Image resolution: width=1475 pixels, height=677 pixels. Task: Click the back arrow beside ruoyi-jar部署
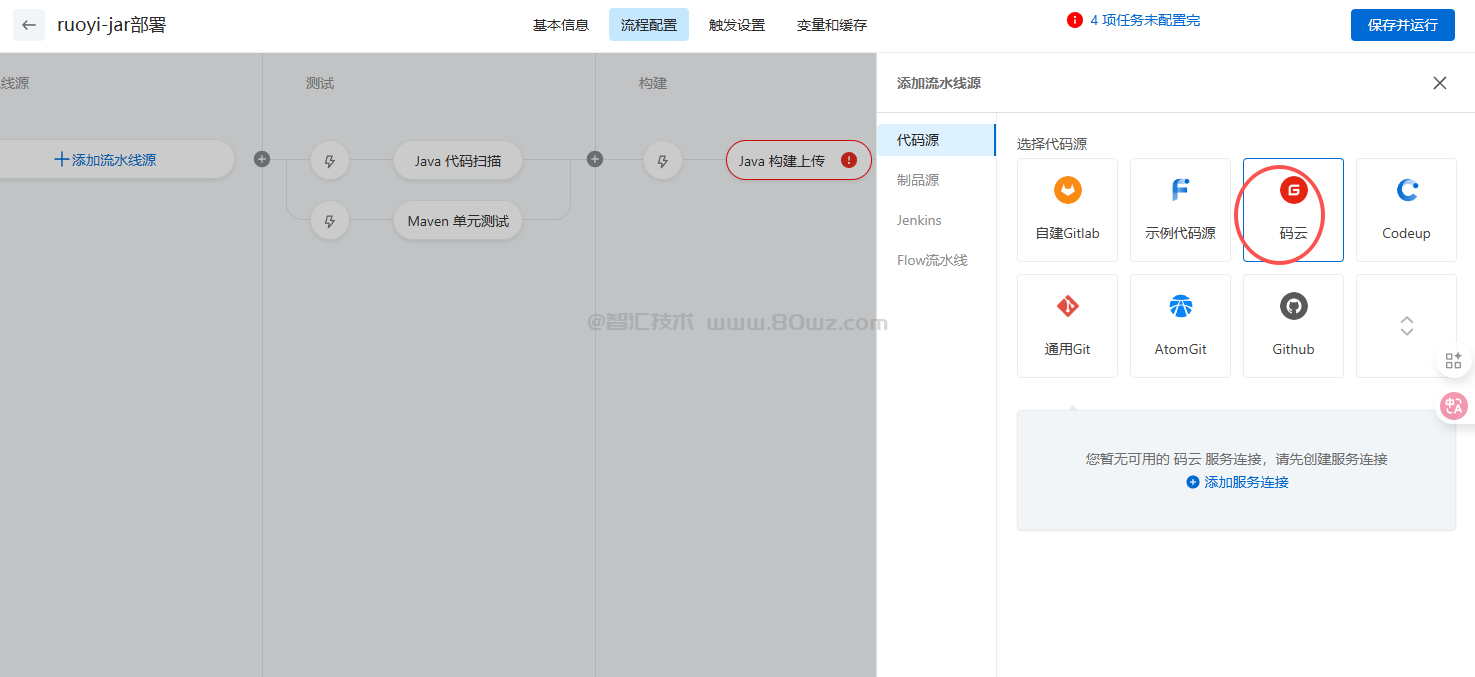[29, 25]
